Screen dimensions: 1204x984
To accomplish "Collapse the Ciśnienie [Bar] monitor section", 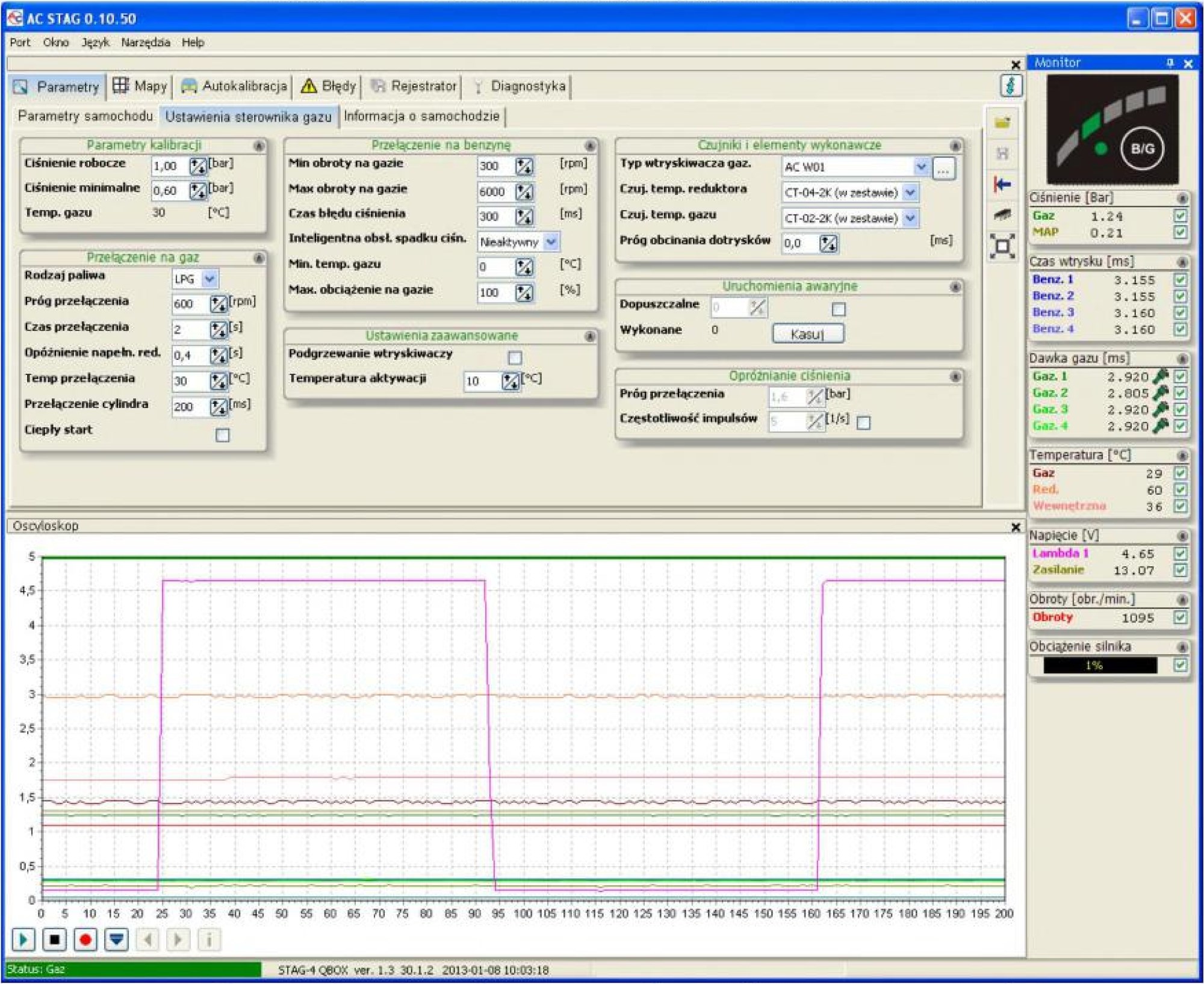I will (x=1182, y=198).
